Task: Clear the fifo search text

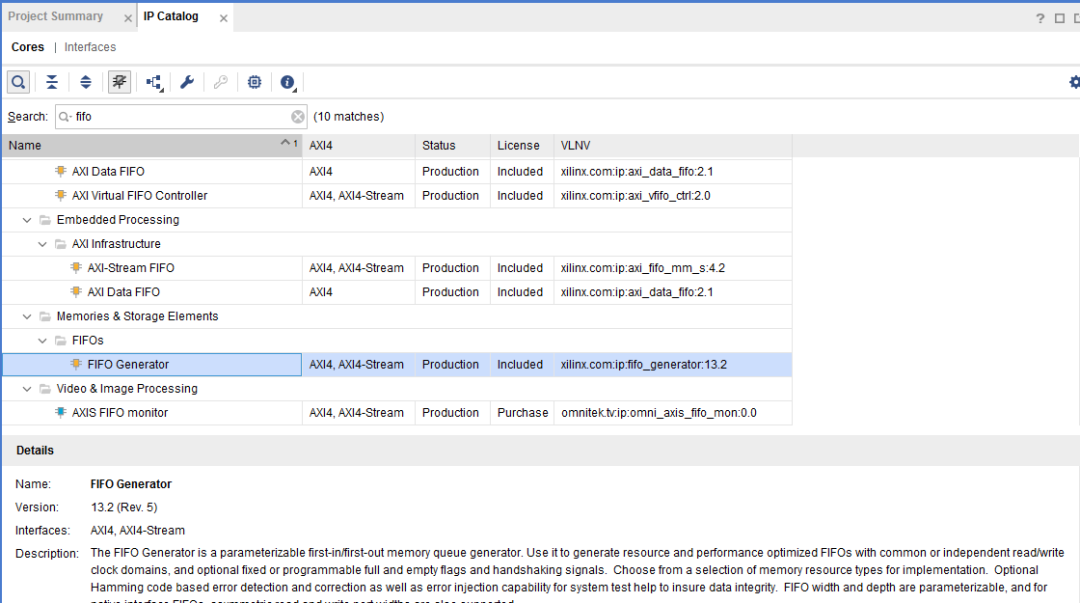Action: (298, 116)
